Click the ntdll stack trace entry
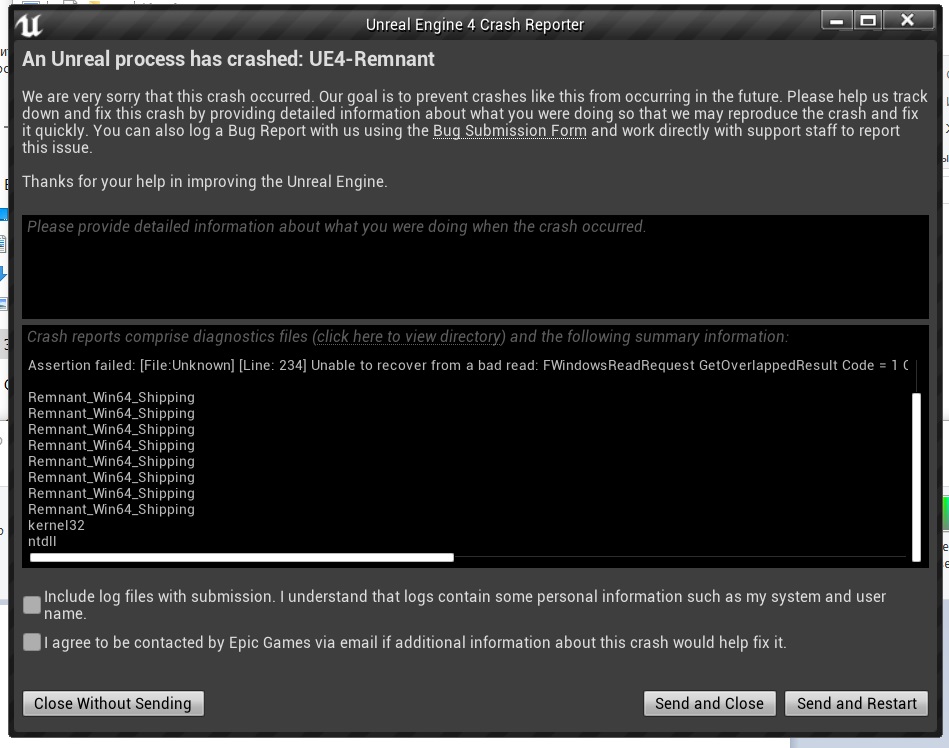 pyautogui.click(x=43, y=541)
